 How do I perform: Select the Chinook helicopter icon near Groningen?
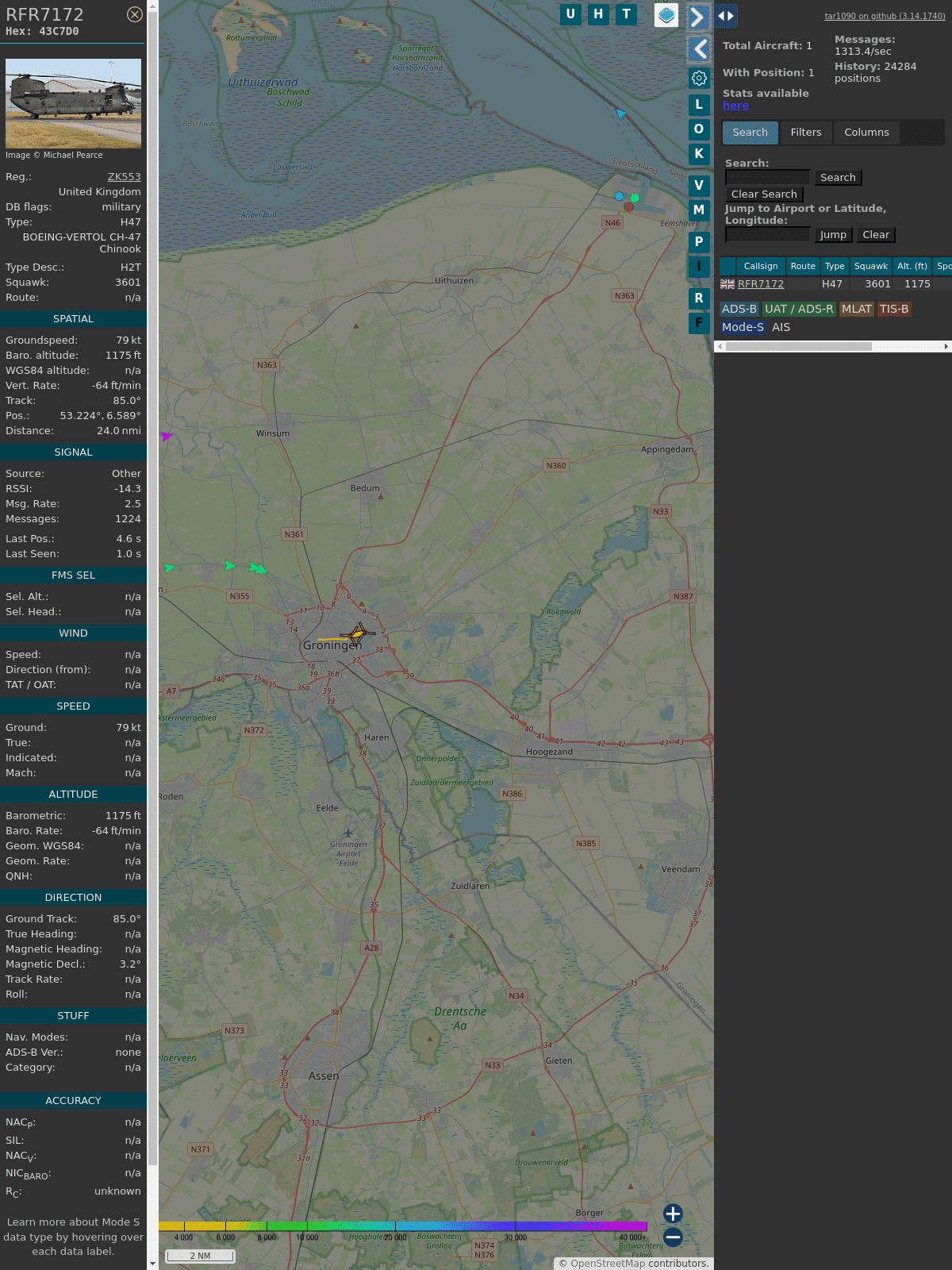(x=358, y=634)
